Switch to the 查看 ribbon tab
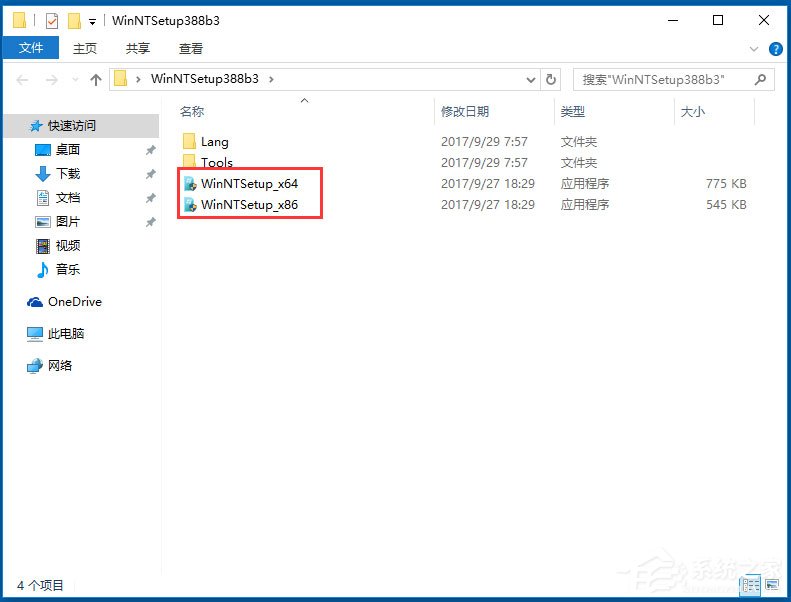The width and height of the screenshot is (791, 602). [x=191, y=48]
